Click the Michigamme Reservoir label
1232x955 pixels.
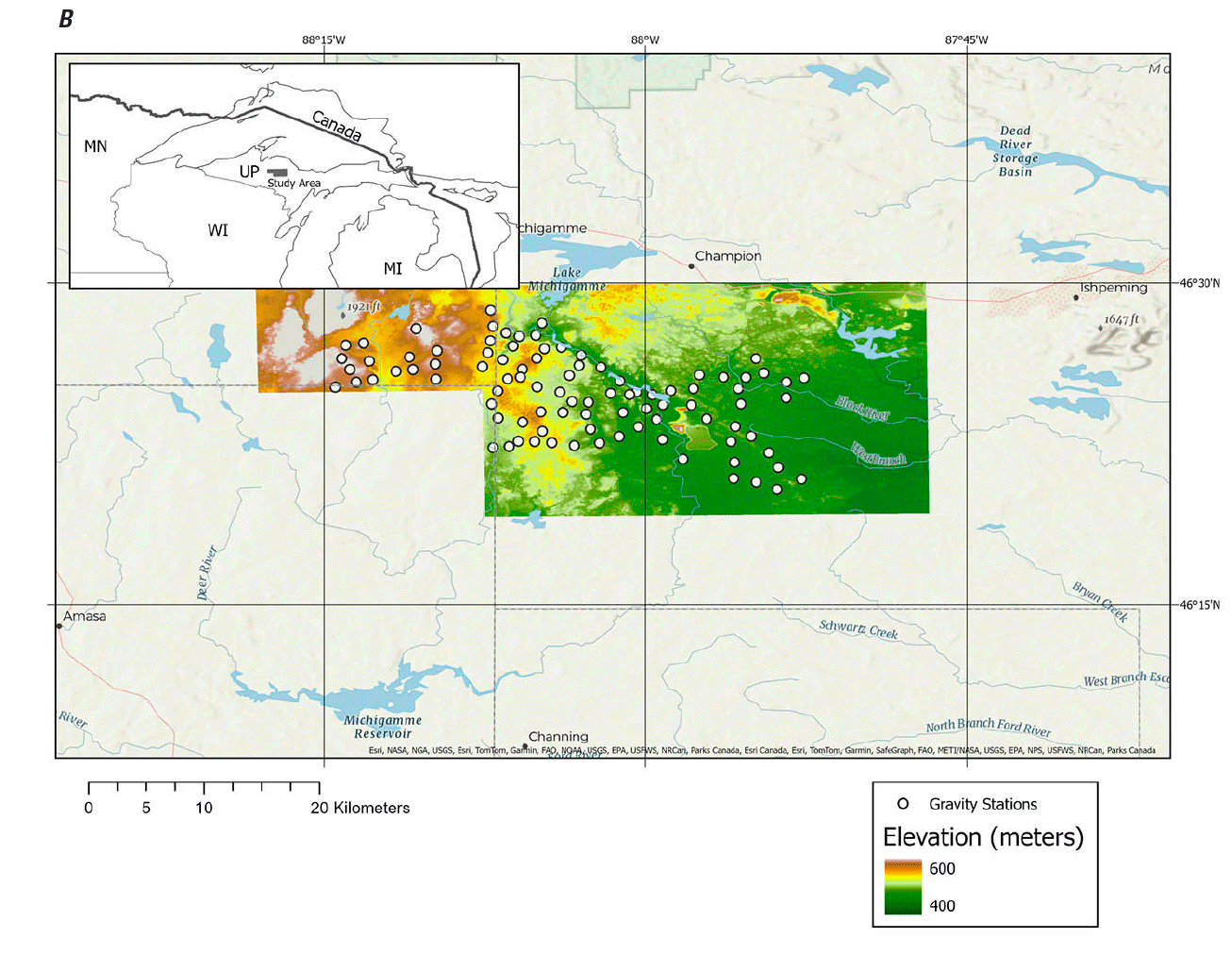pos(382,727)
